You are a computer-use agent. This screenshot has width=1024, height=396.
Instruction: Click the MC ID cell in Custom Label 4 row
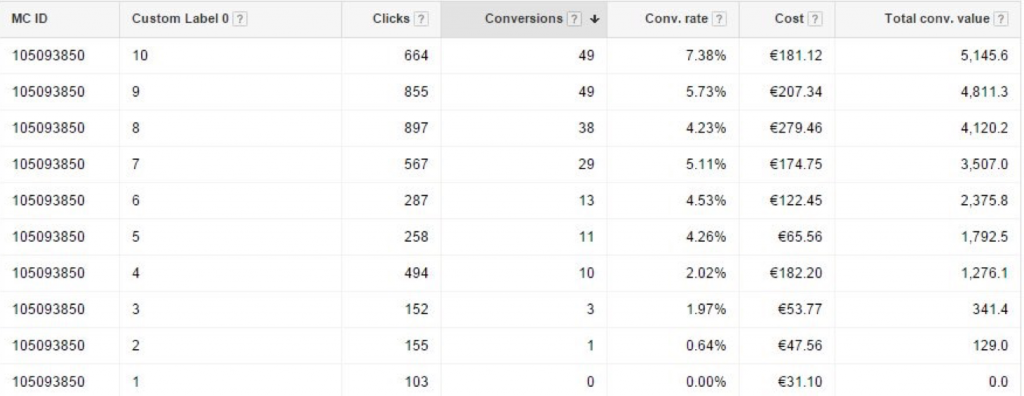click(x=48, y=274)
